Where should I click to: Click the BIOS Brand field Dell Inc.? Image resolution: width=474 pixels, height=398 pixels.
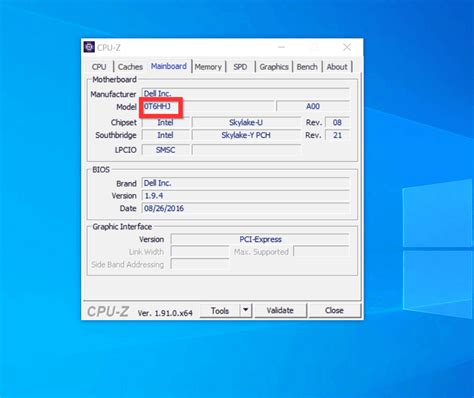pyautogui.click(x=246, y=183)
